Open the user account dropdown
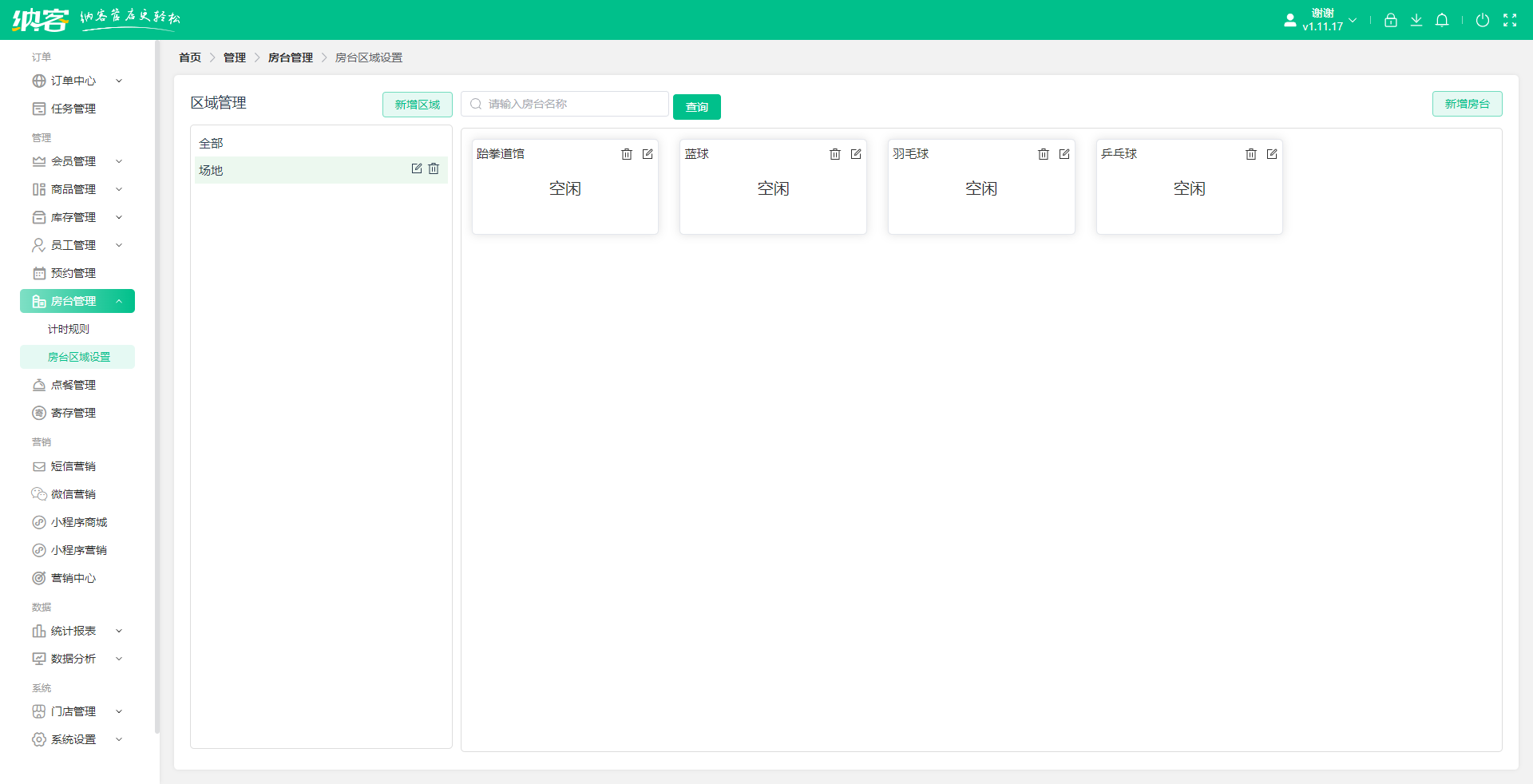1533x784 pixels. [1324, 20]
